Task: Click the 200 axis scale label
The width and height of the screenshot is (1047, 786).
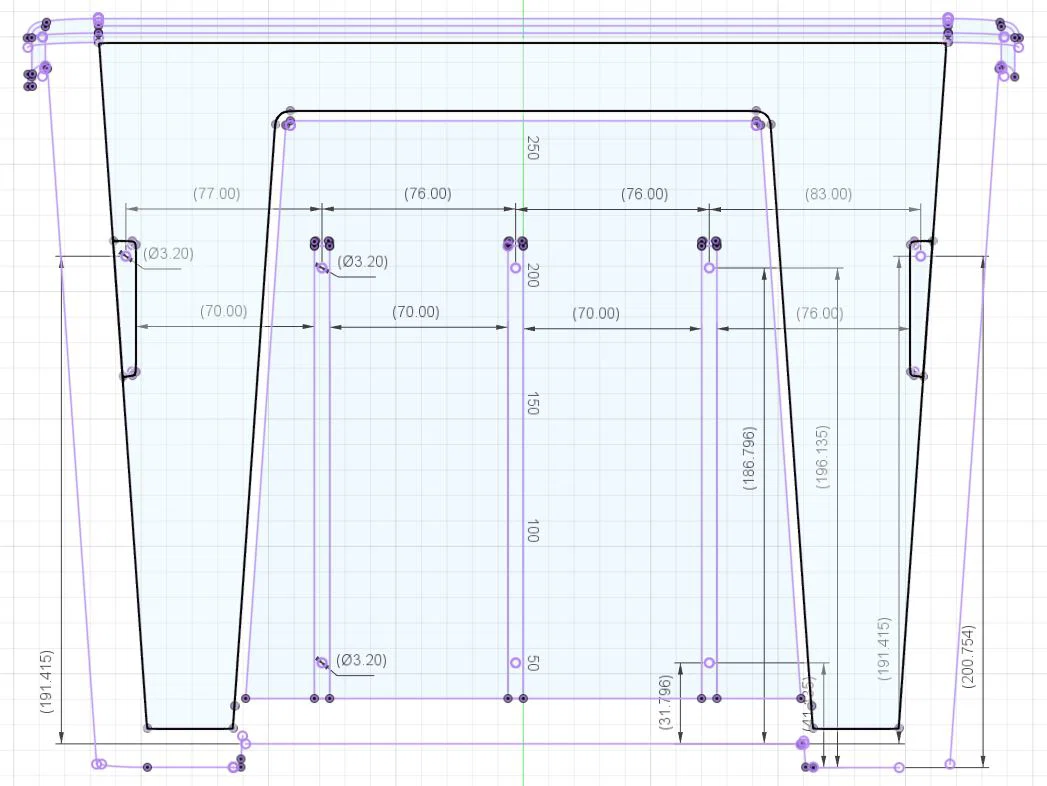Action: [x=532, y=275]
